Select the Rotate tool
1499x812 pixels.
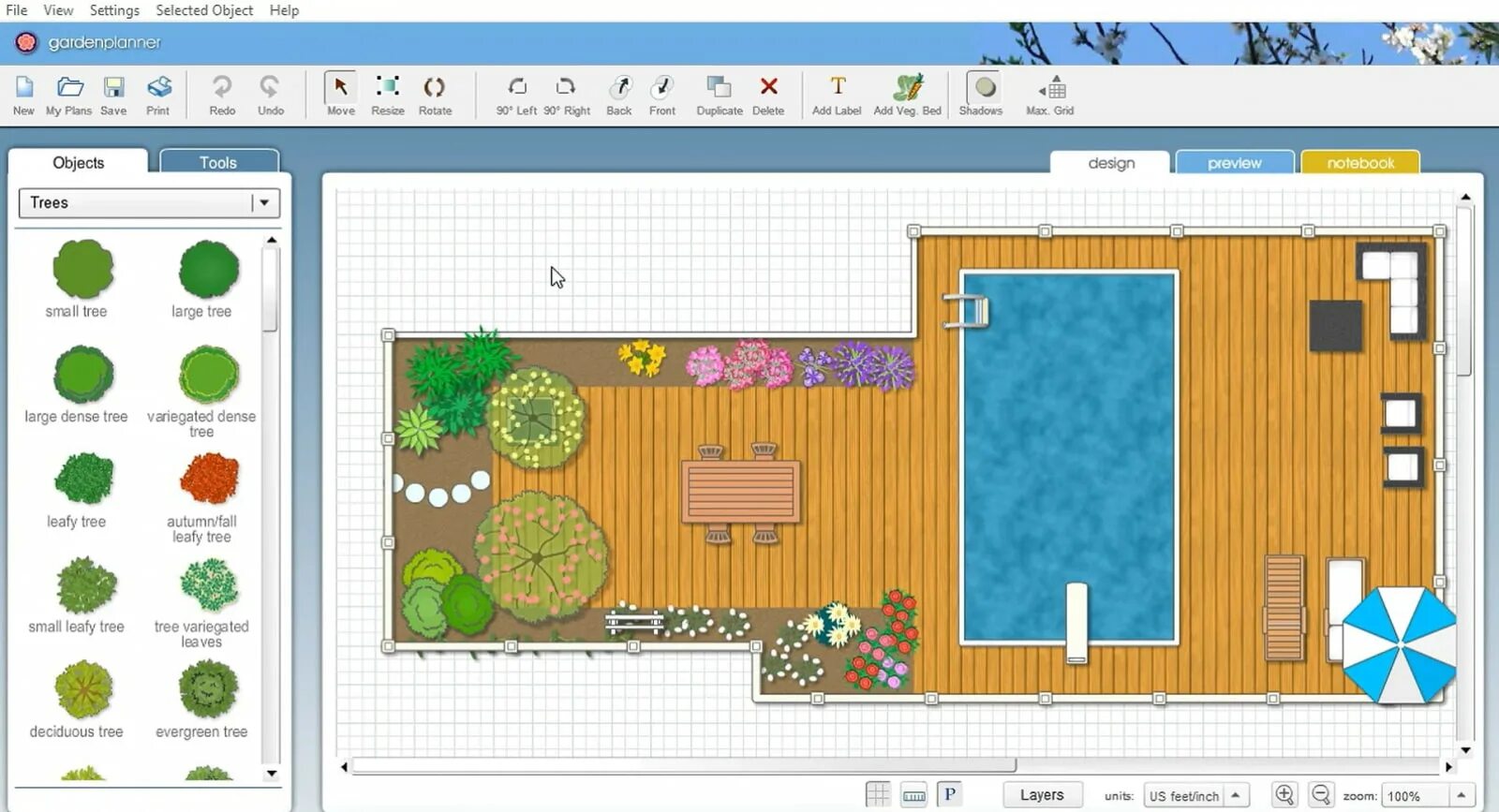(435, 87)
